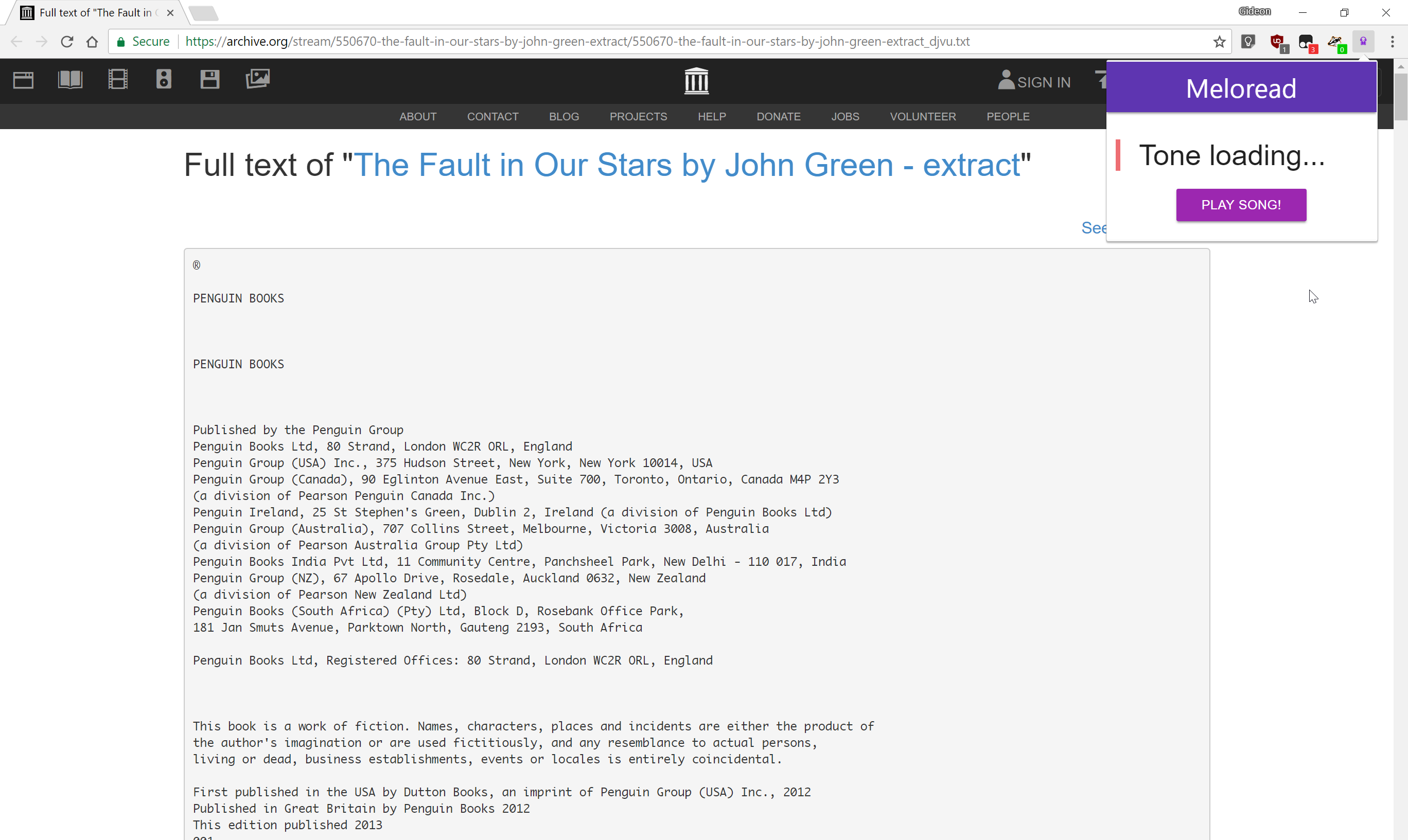Open the Images icon

[x=258, y=79]
